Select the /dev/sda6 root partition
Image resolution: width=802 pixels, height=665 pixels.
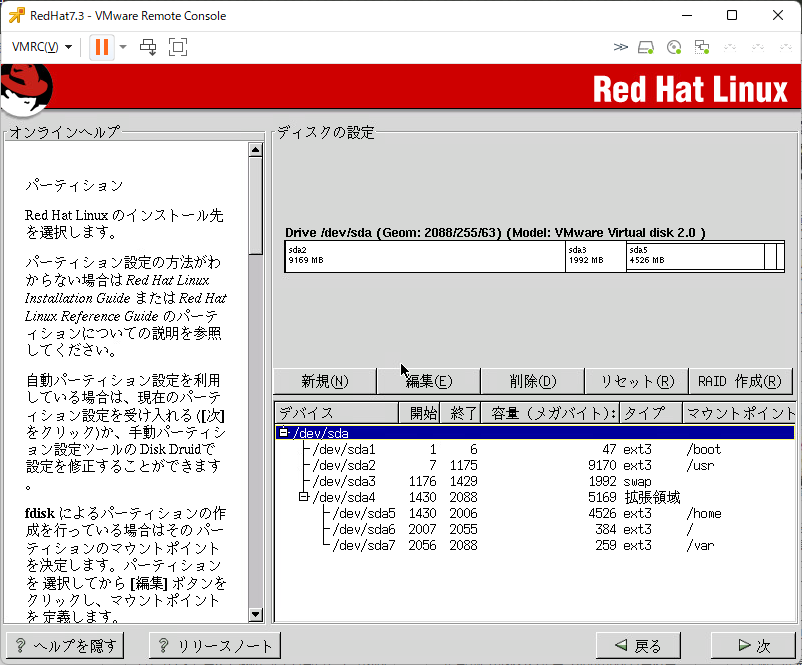[534, 529]
